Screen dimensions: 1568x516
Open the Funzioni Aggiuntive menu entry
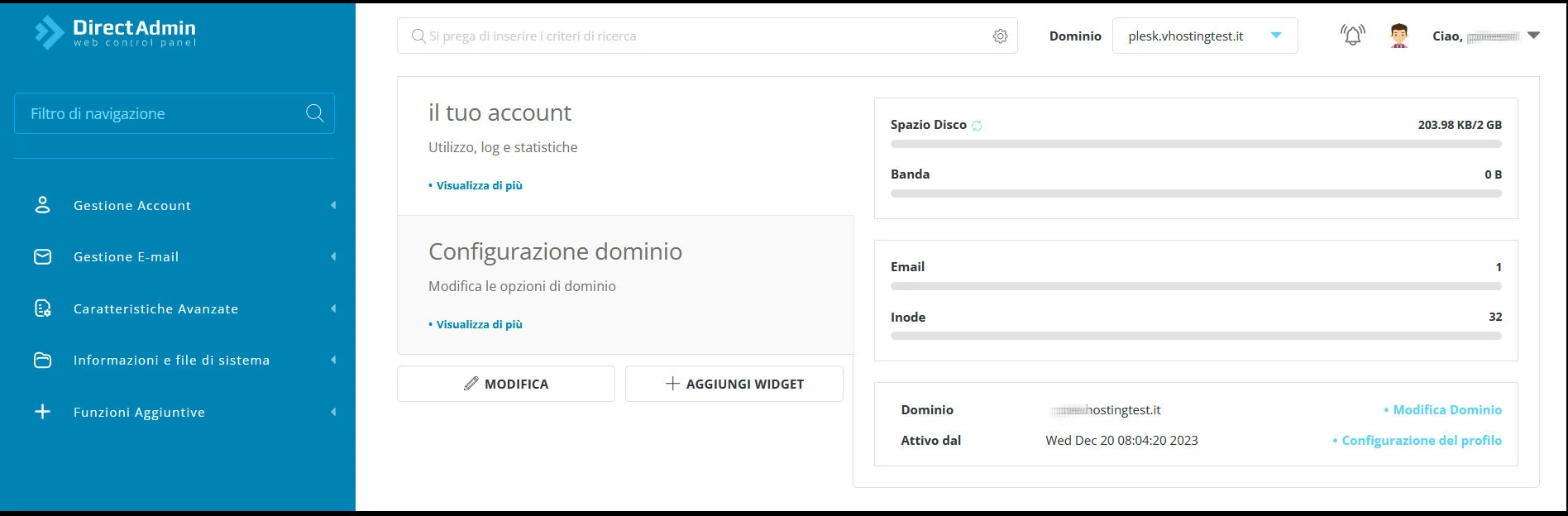click(138, 411)
